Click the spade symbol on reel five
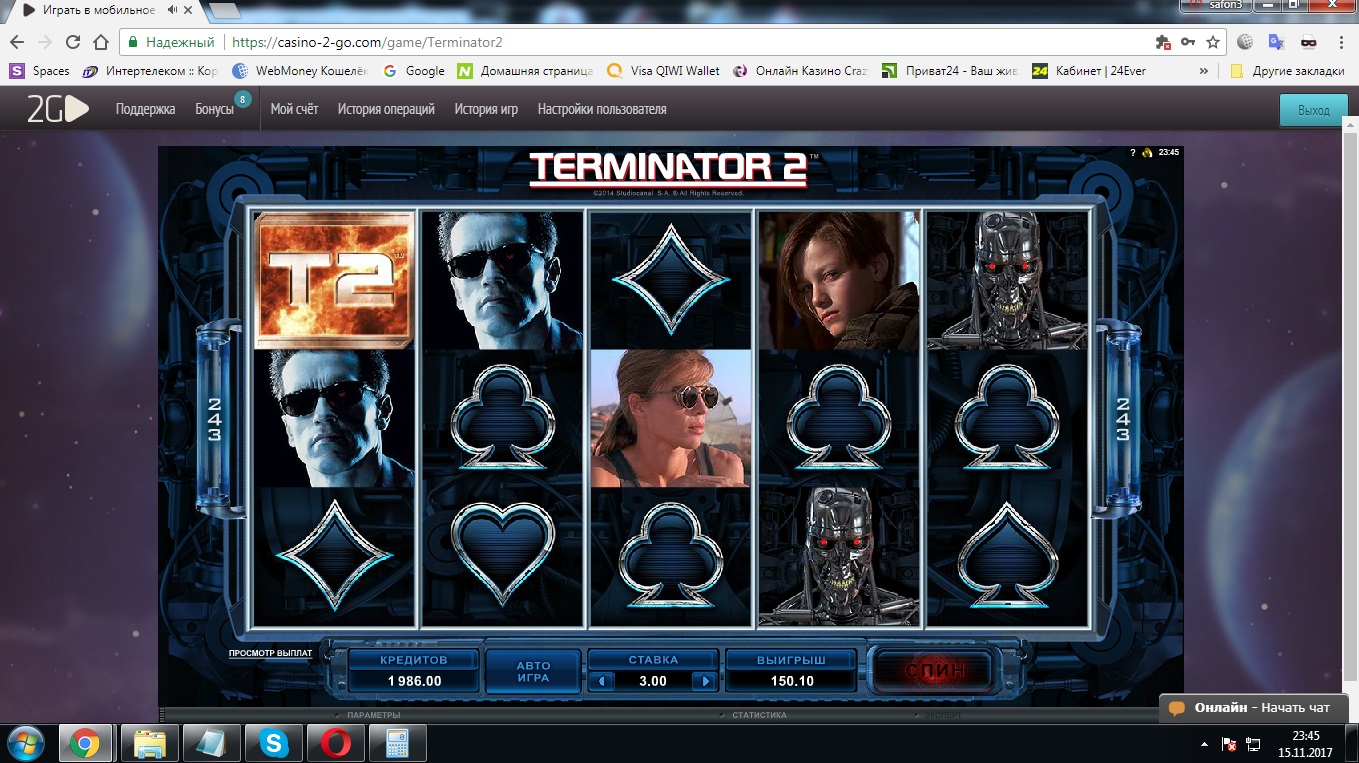The width and height of the screenshot is (1359, 763). pyautogui.click(x=1007, y=556)
